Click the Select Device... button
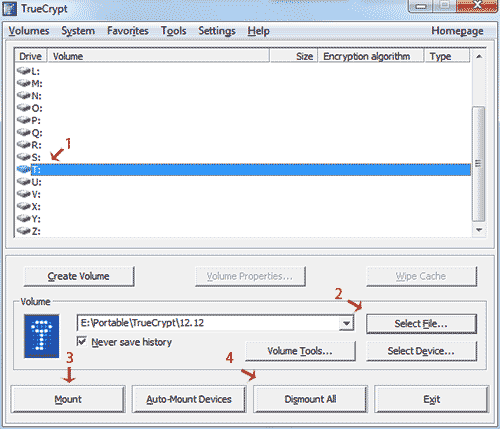500x429 pixels. tap(421, 351)
